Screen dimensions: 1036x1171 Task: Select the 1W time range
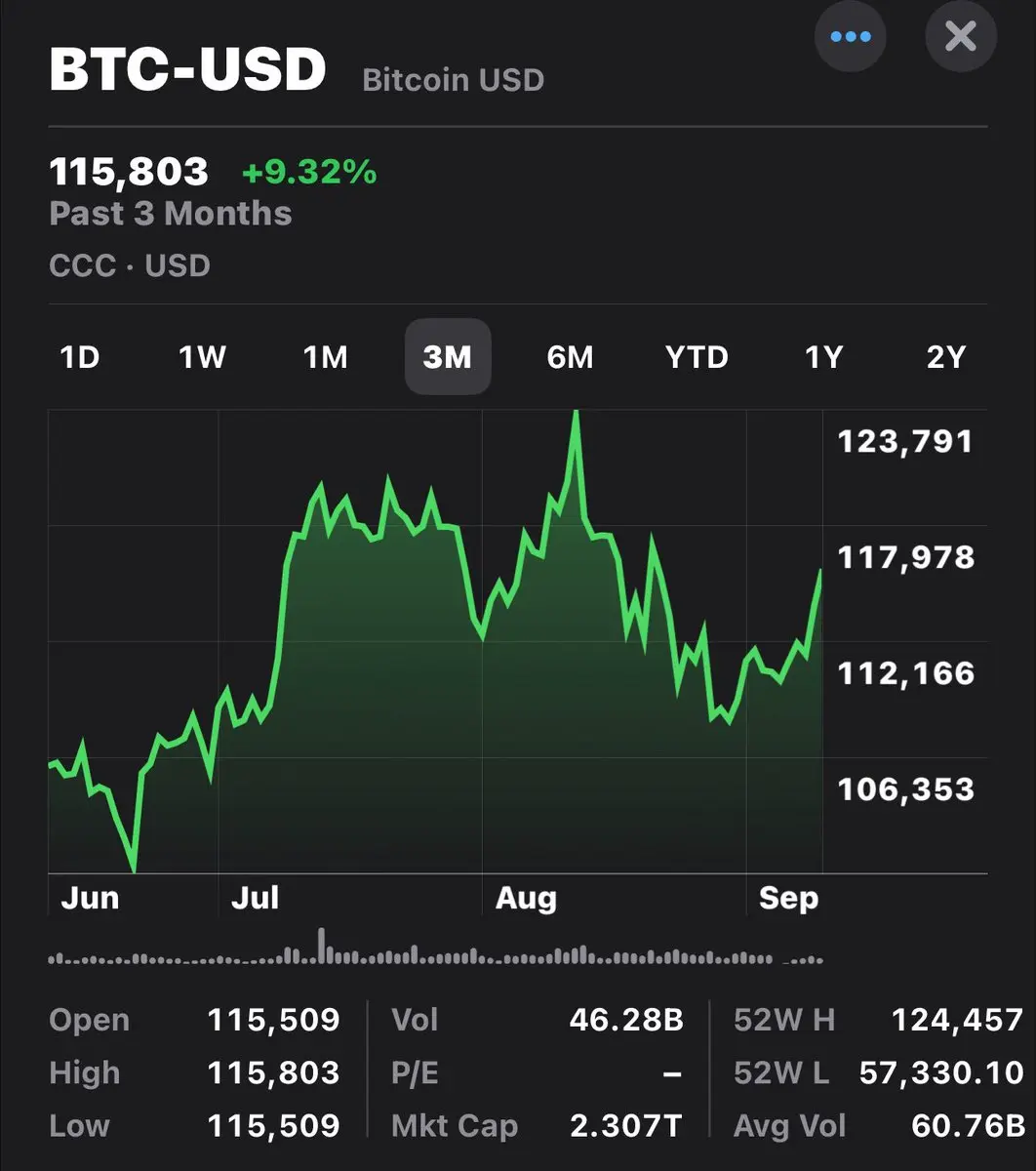click(202, 357)
